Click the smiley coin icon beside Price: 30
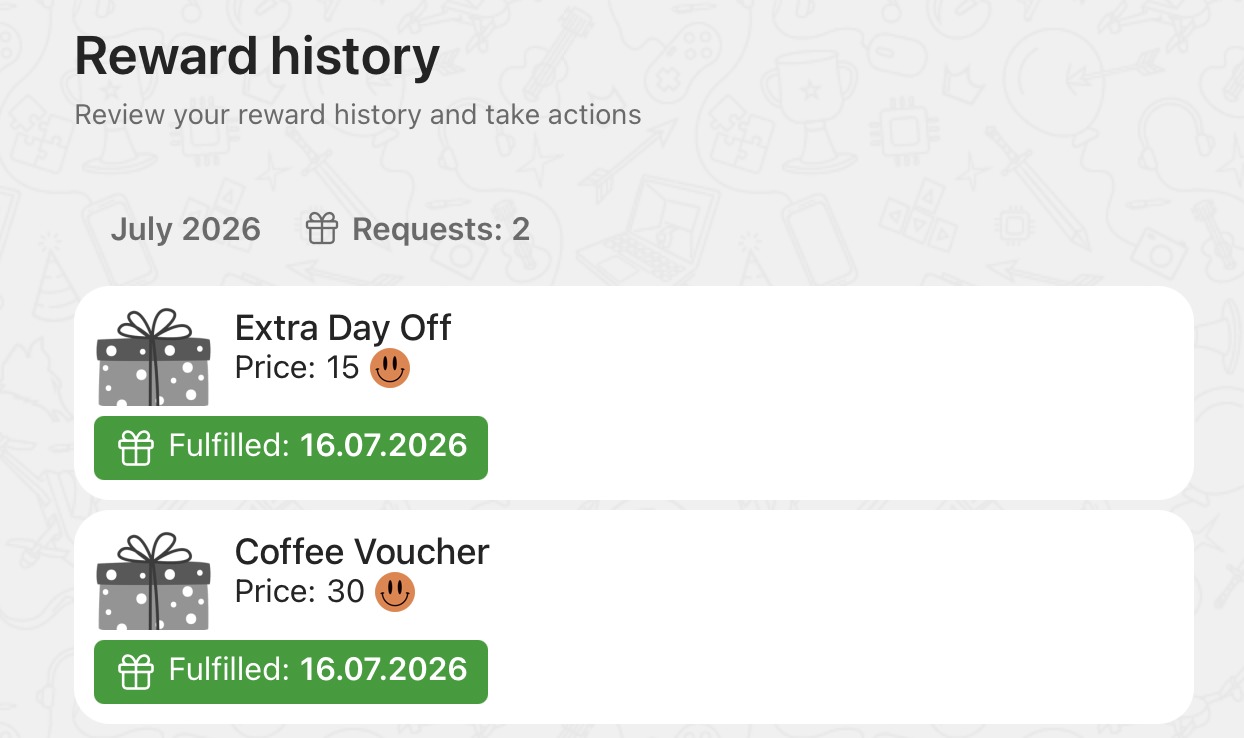The width and height of the screenshot is (1244, 738). [x=395, y=592]
